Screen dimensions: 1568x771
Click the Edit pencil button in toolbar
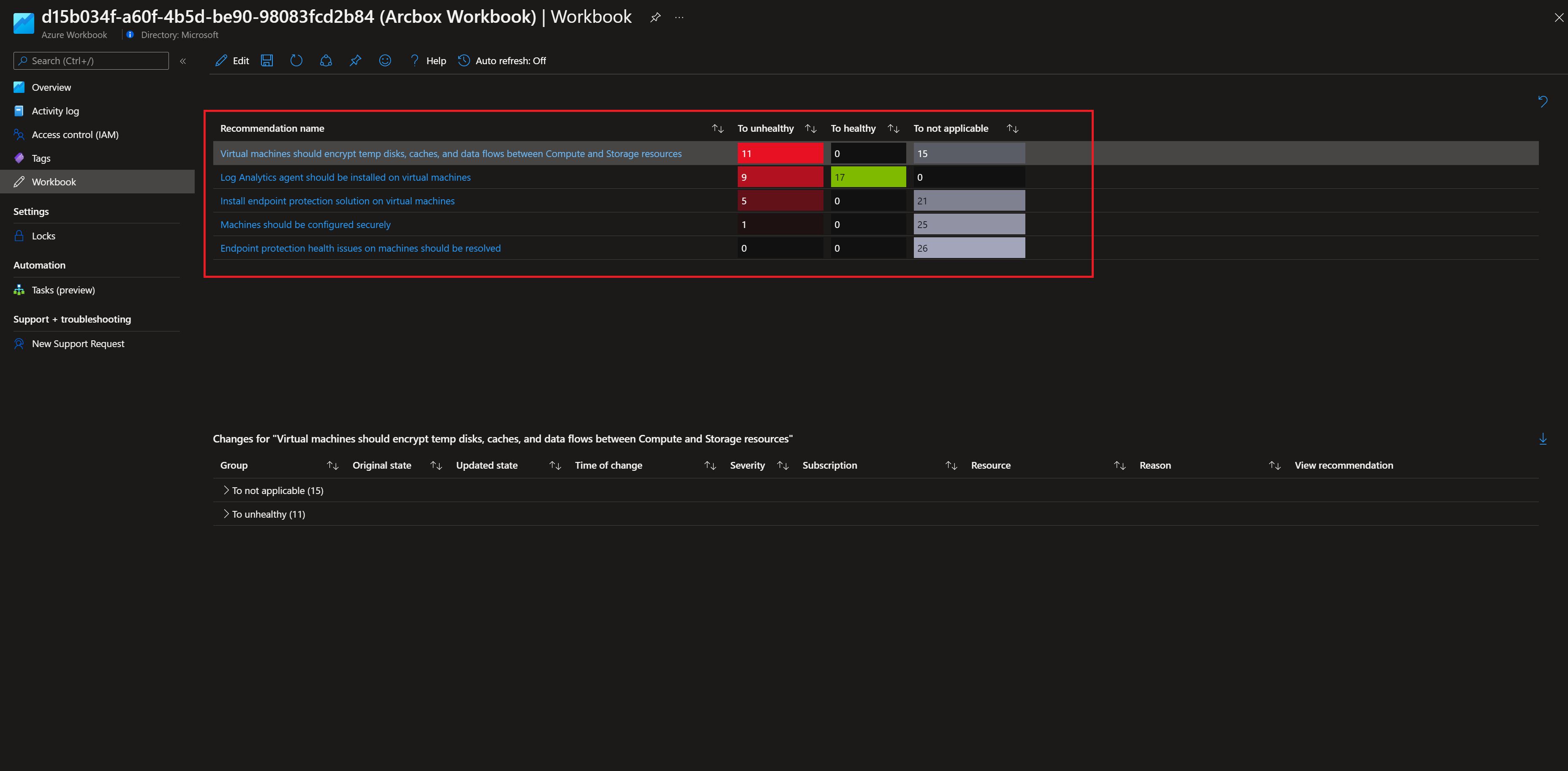(x=232, y=61)
